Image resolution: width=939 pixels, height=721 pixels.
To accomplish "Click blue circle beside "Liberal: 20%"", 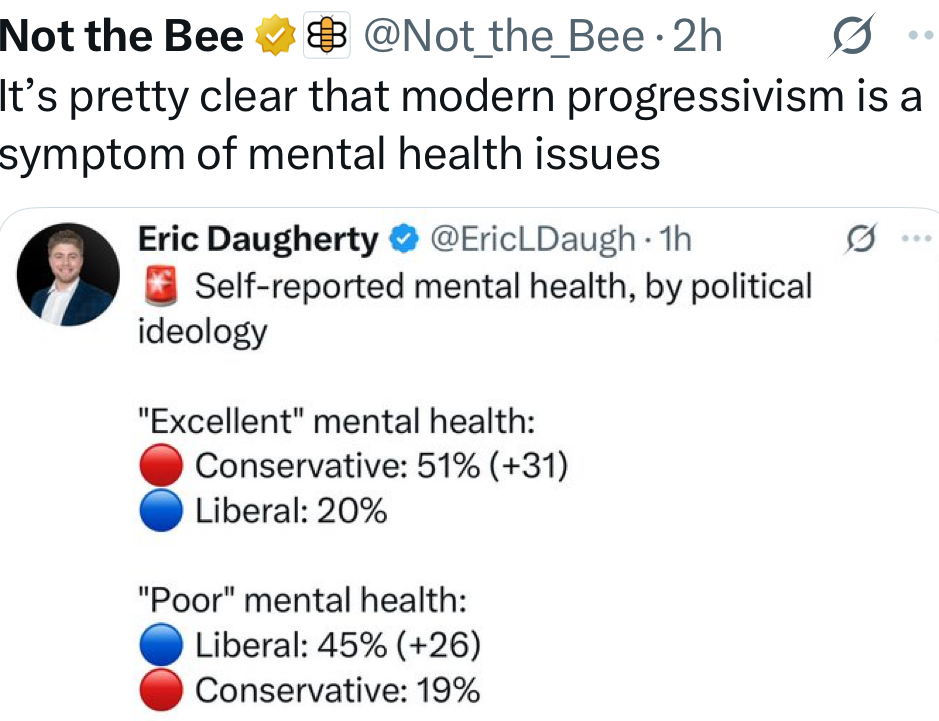I will tap(160, 512).
